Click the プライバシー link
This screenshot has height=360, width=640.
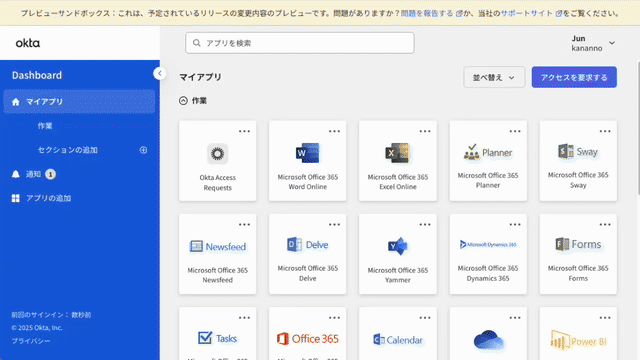click(x=31, y=341)
